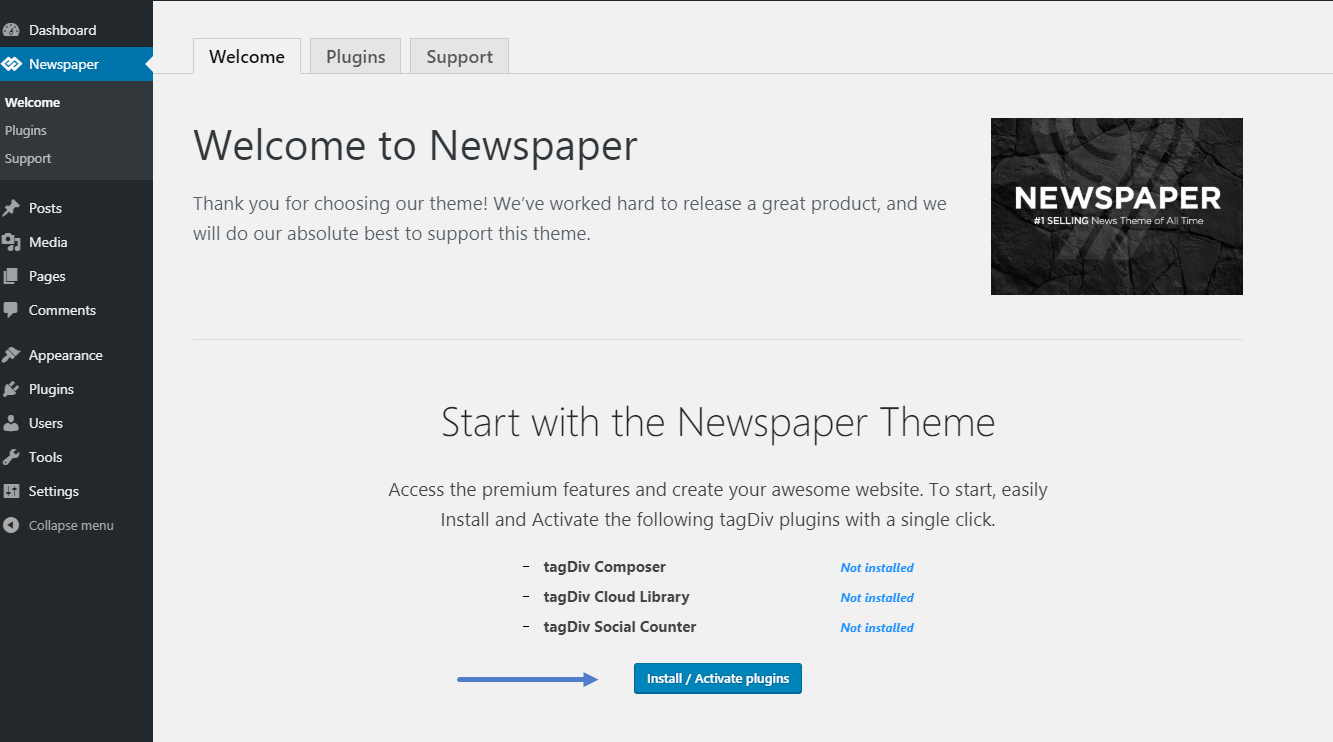Open the main Plugins menu label
The image size is (1333, 742).
(x=51, y=389)
